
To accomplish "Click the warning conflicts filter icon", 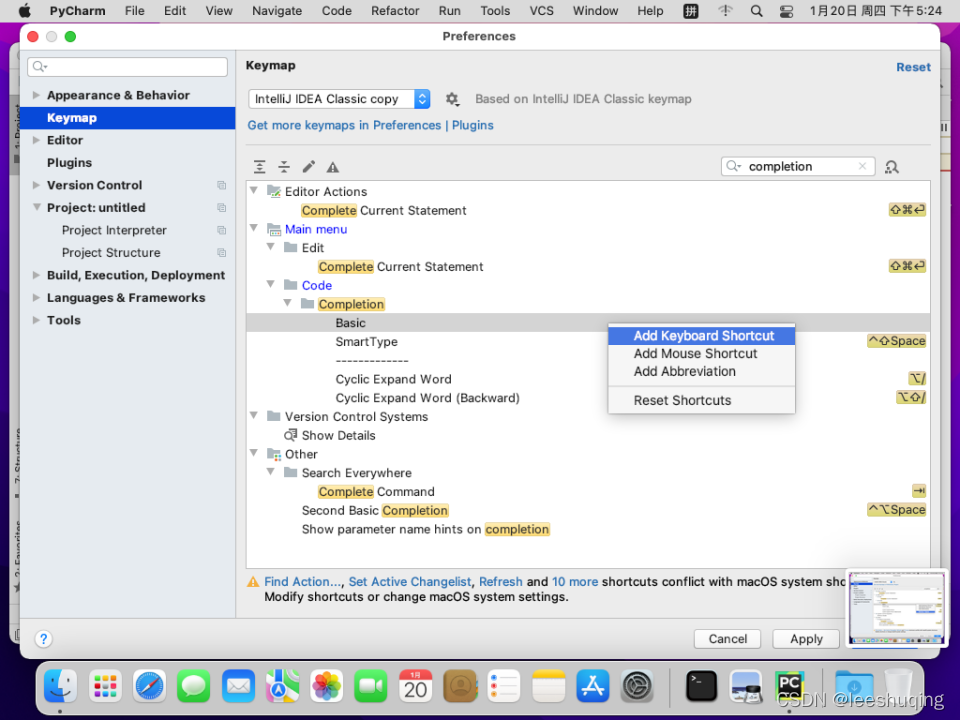I will [x=332, y=167].
